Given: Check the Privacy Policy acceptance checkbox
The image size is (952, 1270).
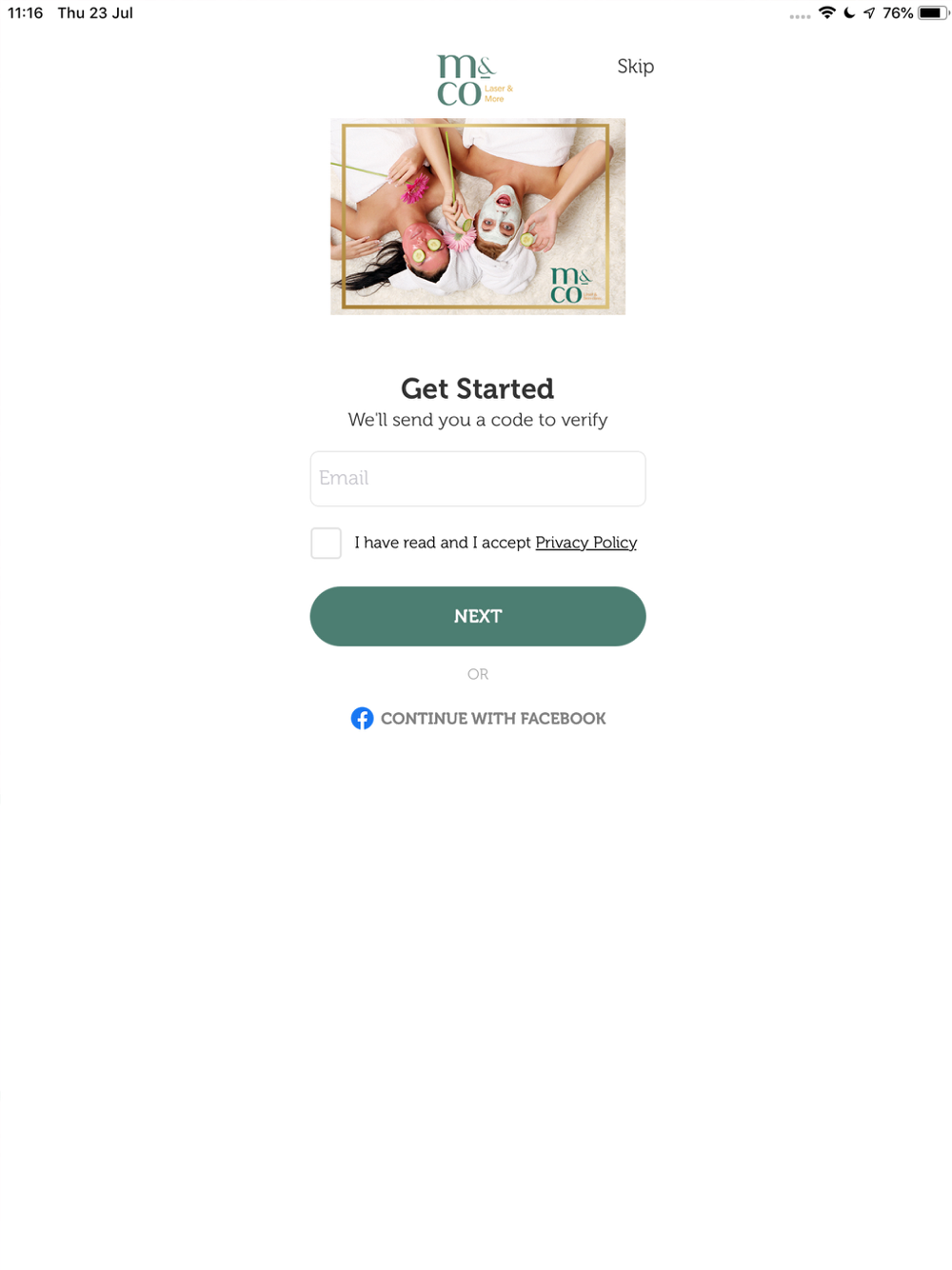Looking at the screenshot, I should point(326,543).
